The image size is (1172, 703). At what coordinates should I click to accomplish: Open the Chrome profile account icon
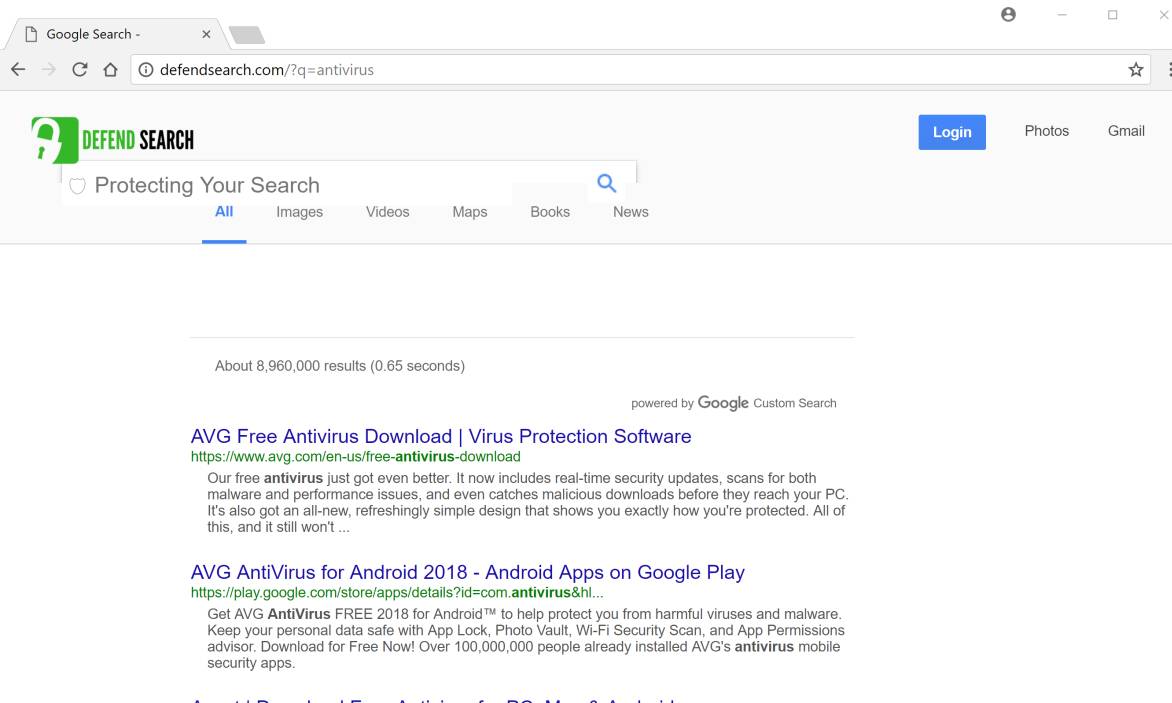tap(1008, 15)
